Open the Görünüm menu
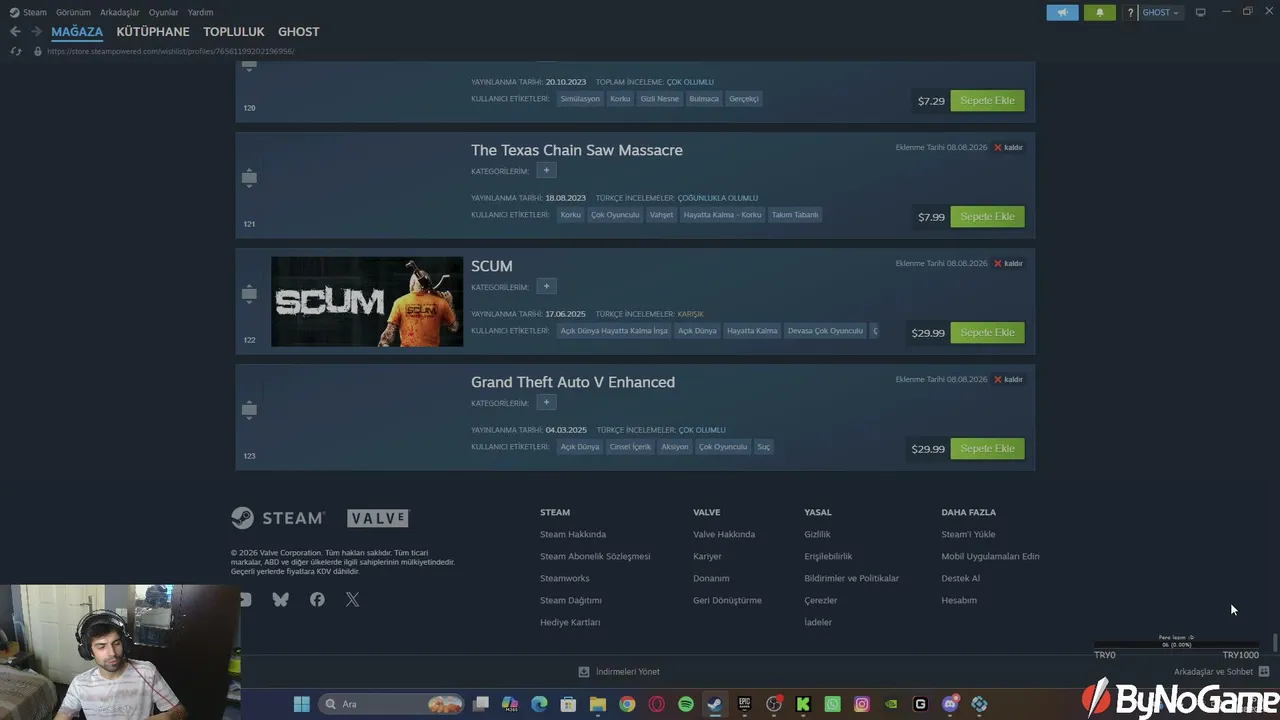Viewport: 1280px width, 720px height. (73, 12)
